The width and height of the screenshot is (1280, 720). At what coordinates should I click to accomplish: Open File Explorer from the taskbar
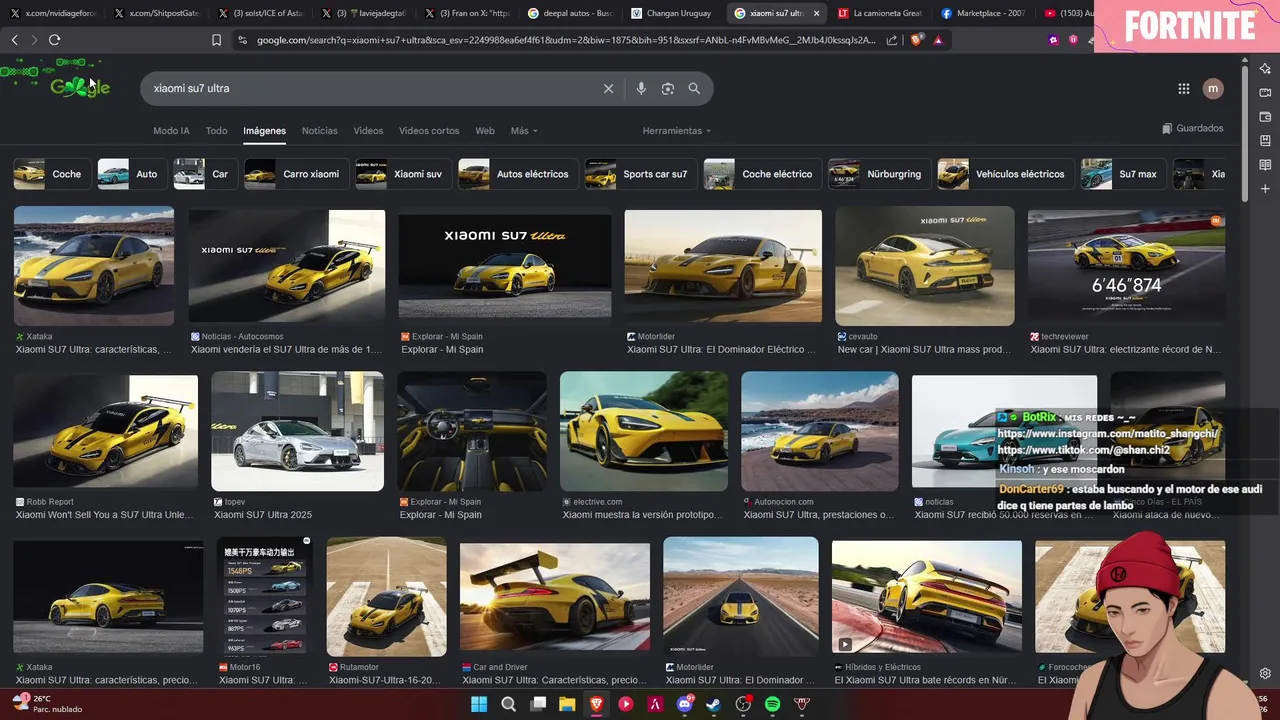567,704
